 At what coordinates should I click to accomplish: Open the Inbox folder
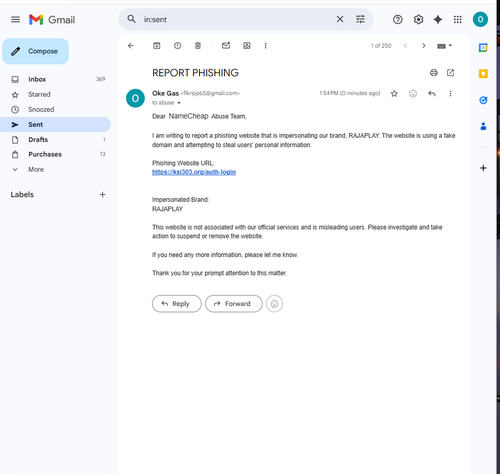click(55, 79)
